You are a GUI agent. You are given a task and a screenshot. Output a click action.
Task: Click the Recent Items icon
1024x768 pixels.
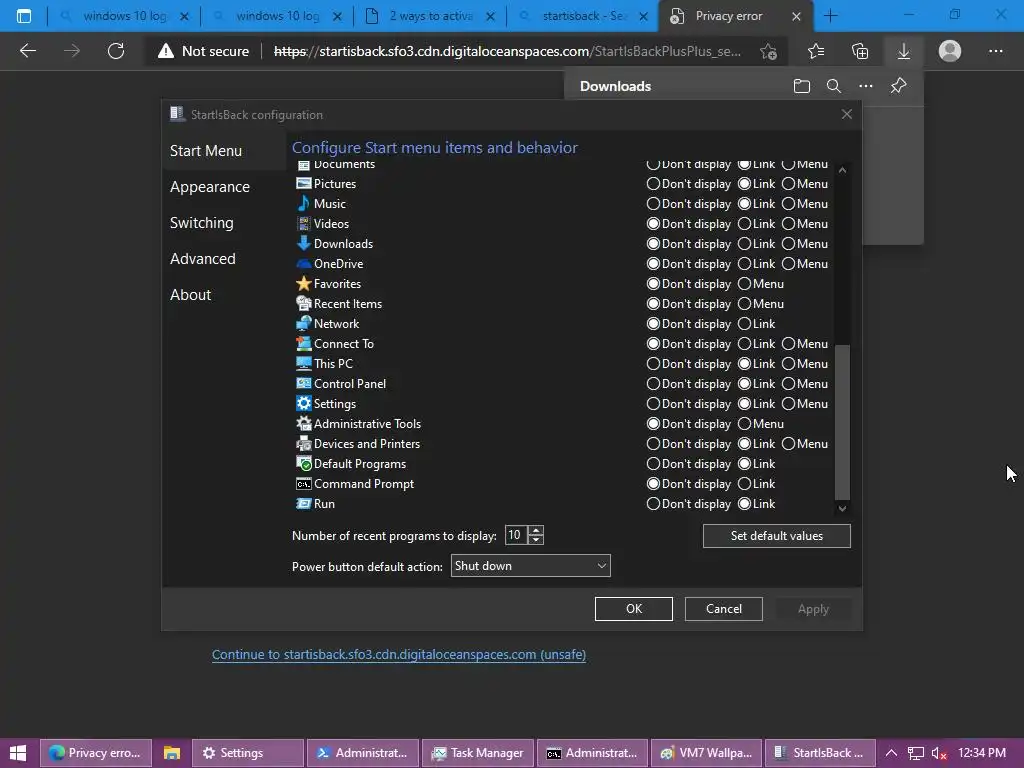click(x=304, y=304)
